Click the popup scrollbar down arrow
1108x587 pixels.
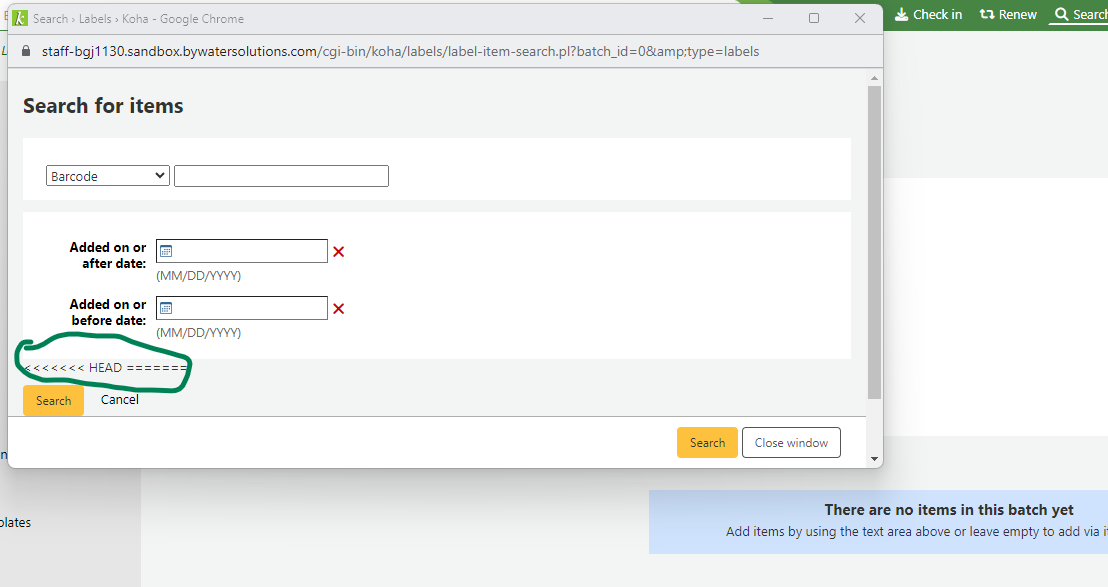tap(874, 459)
